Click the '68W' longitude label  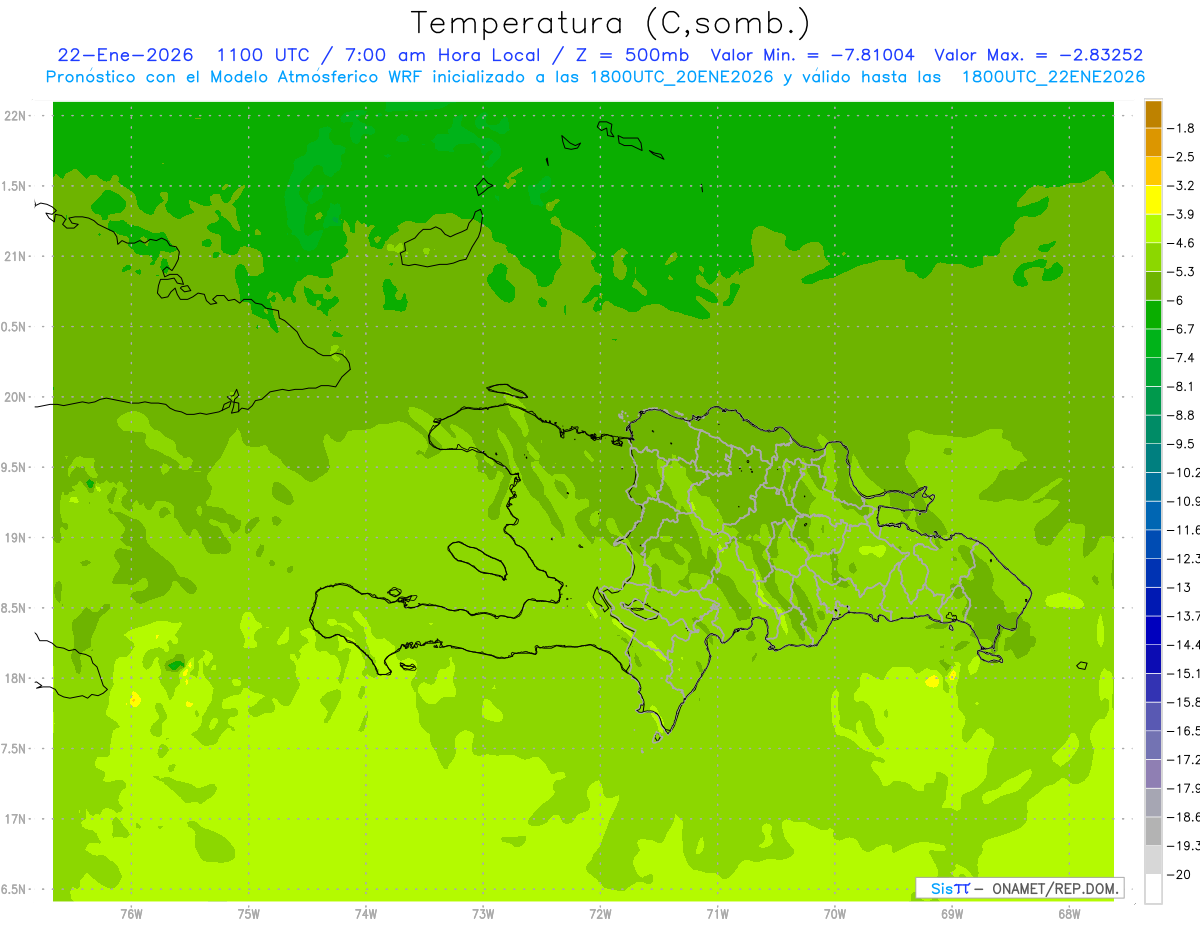(x=1069, y=913)
